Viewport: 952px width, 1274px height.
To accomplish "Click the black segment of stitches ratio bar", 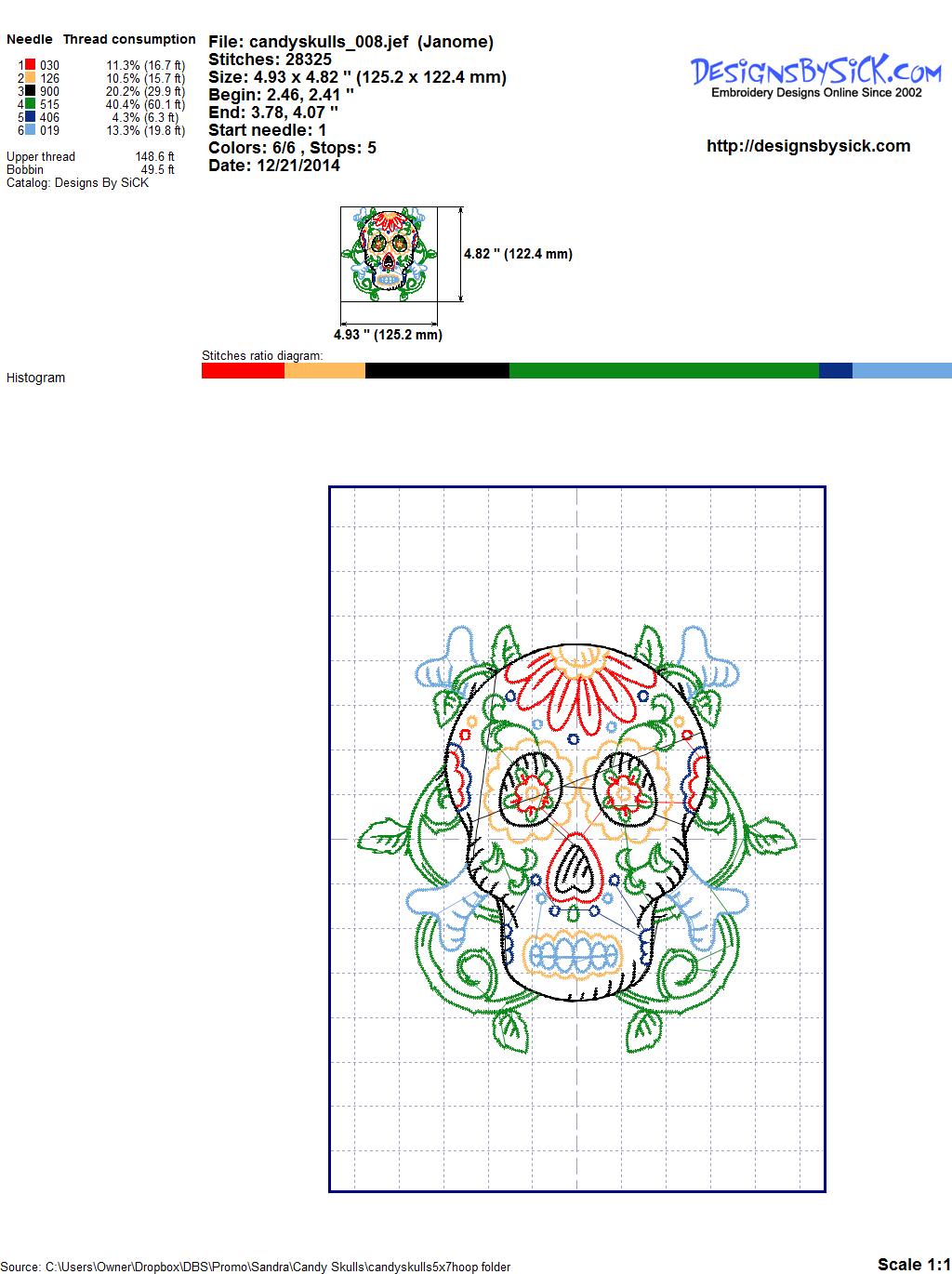I will [437, 370].
